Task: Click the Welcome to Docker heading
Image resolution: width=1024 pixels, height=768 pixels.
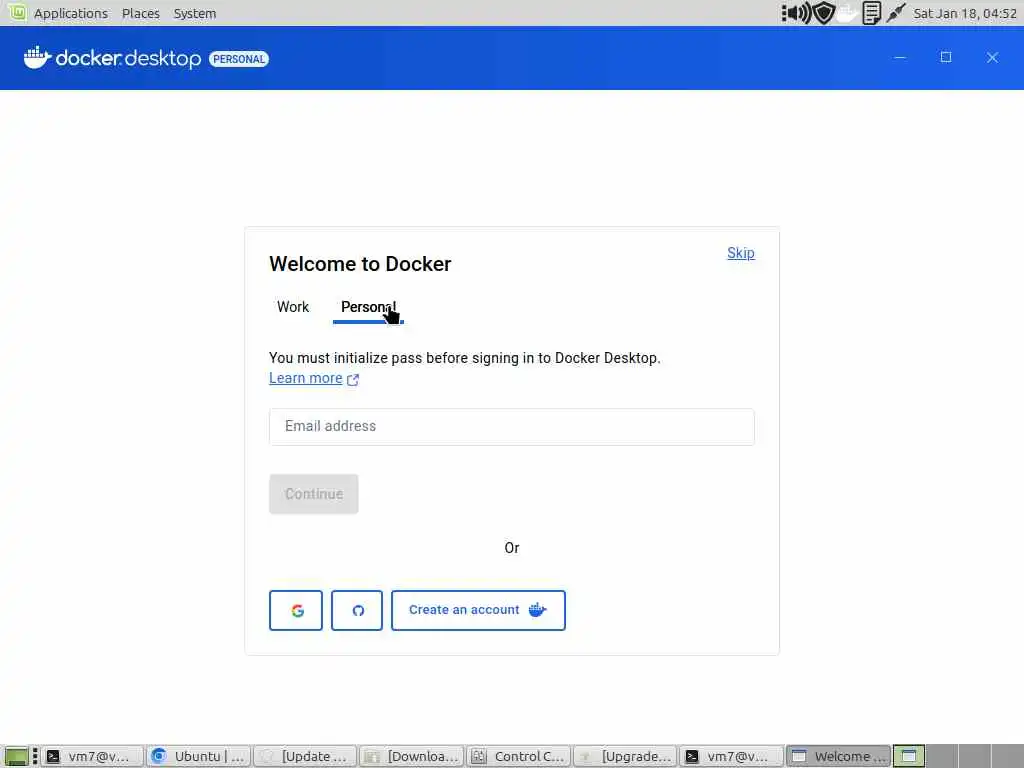Action: 360,264
